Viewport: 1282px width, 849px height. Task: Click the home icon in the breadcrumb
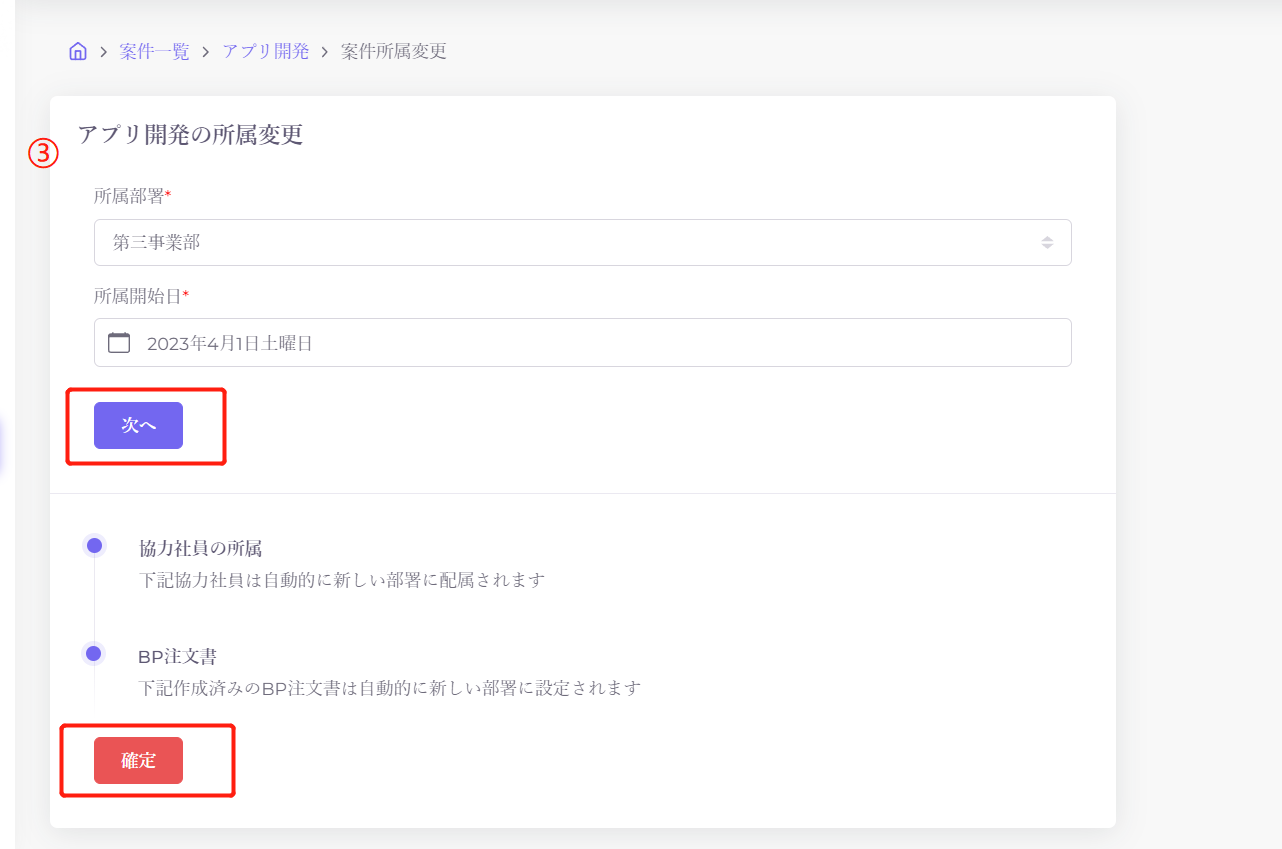click(x=78, y=52)
